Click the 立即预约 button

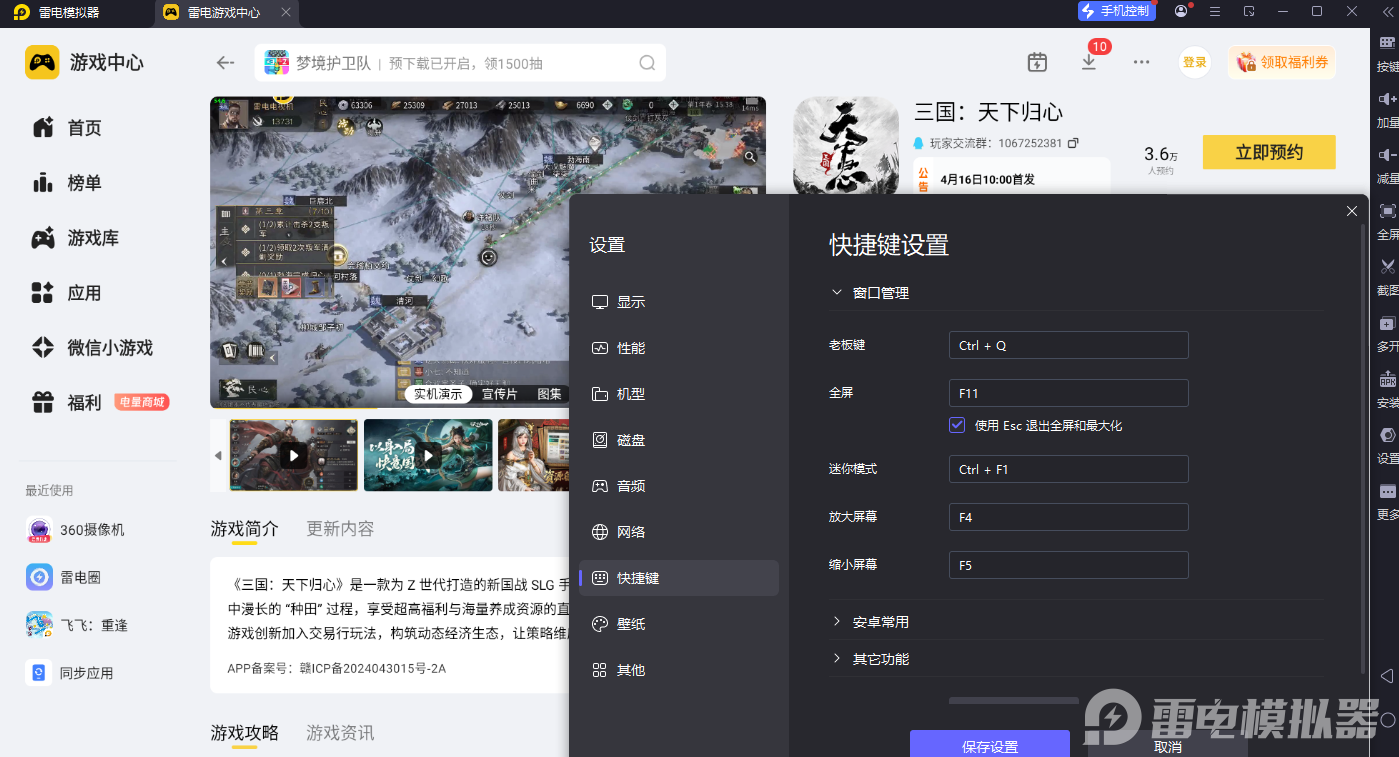[x=1269, y=153]
